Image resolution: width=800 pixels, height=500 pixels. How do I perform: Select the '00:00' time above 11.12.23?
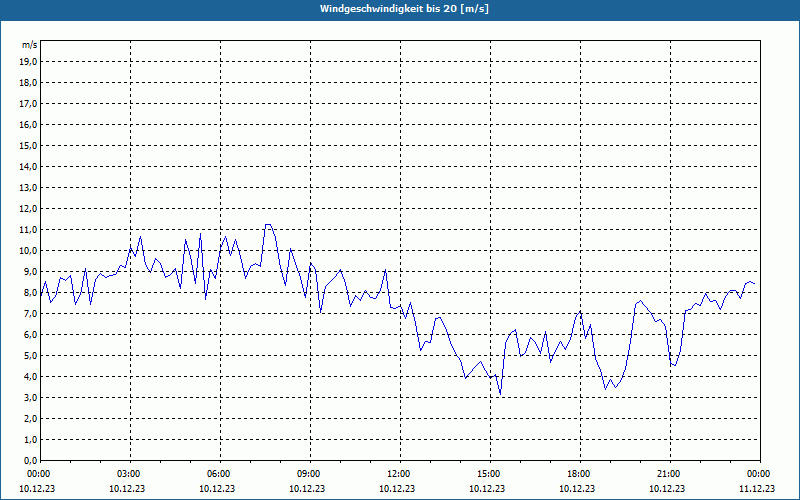pyautogui.click(x=760, y=474)
